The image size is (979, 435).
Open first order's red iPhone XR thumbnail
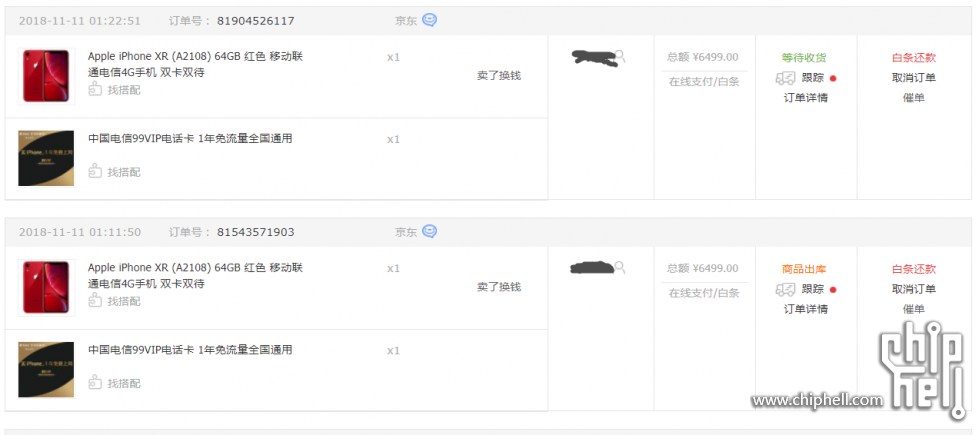click(x=46, y=76)
